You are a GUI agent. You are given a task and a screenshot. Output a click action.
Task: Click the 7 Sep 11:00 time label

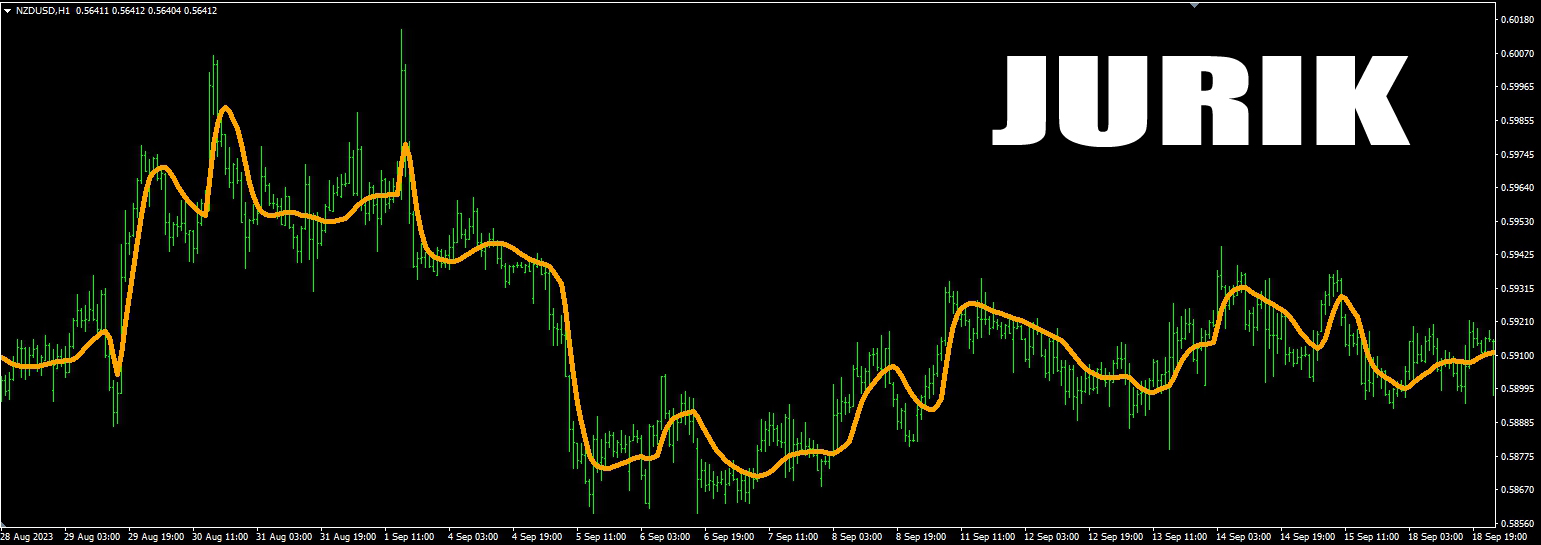click(x=795, y=537)
